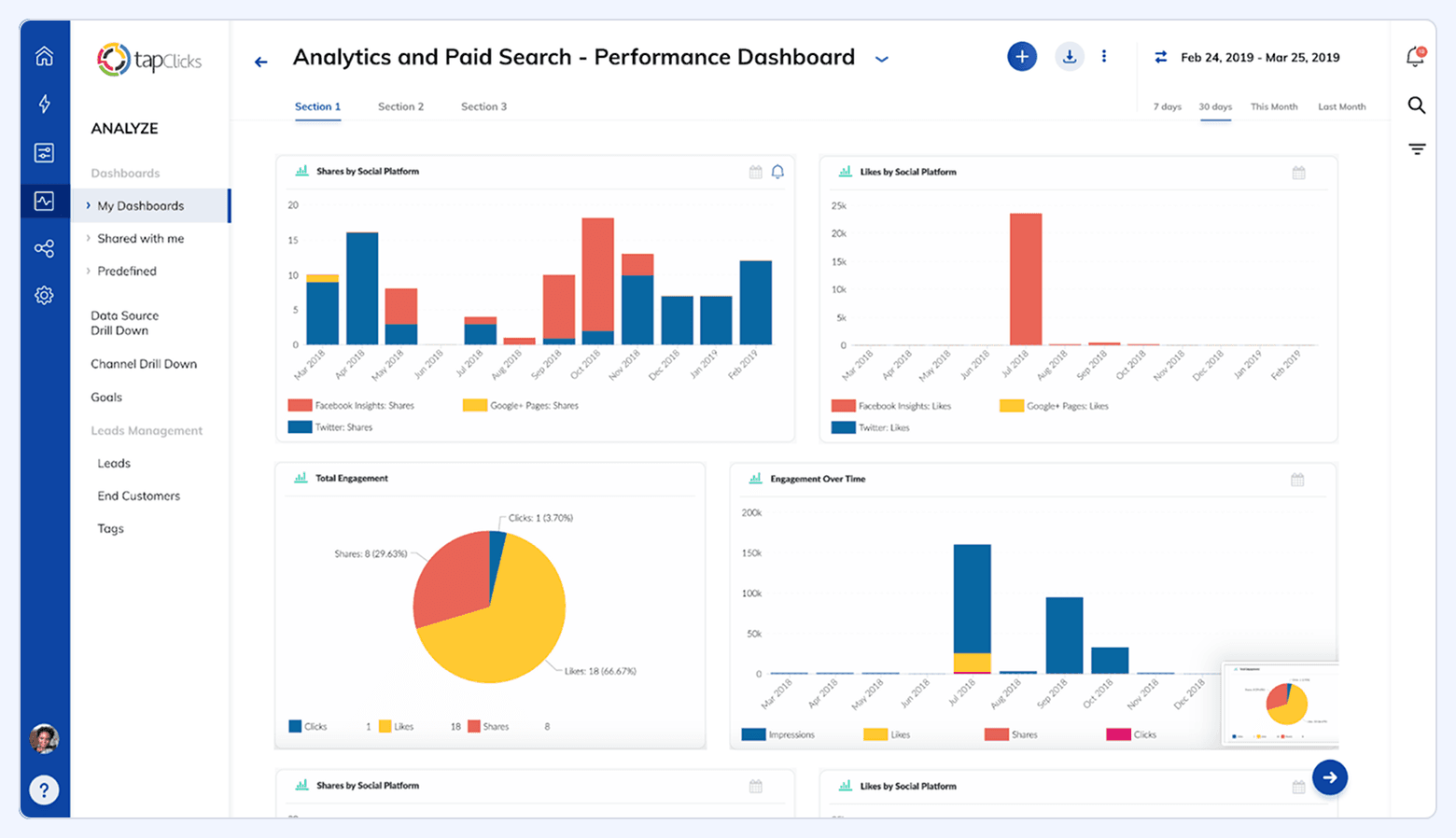
Task: Switch to the 7 days date range
Action: coord(1167,106)
